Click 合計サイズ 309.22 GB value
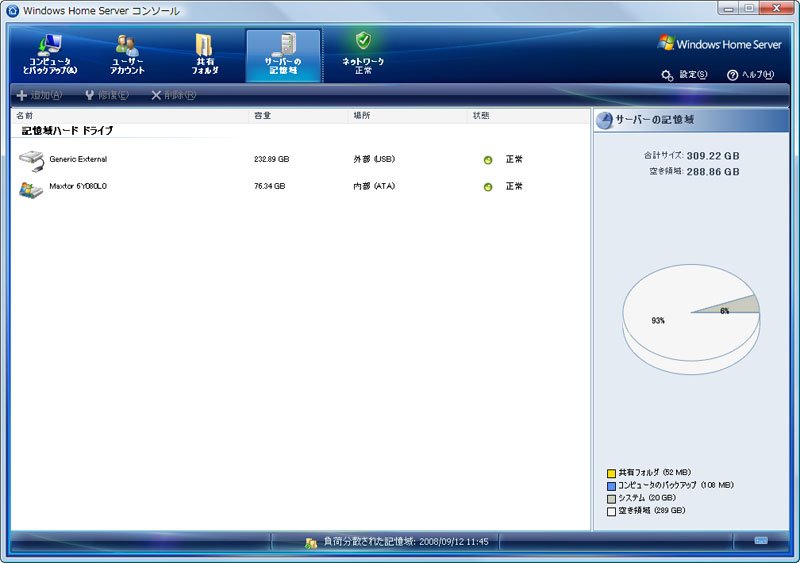The width and height of the screenshot is (800, 563). (713, 156)
